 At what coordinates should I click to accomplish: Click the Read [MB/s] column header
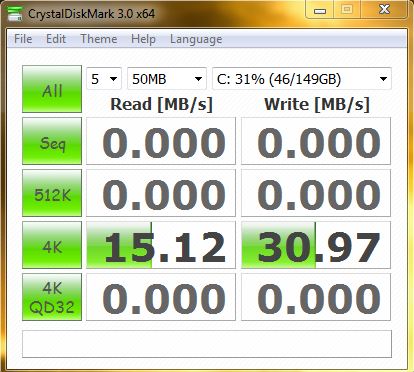161,104
